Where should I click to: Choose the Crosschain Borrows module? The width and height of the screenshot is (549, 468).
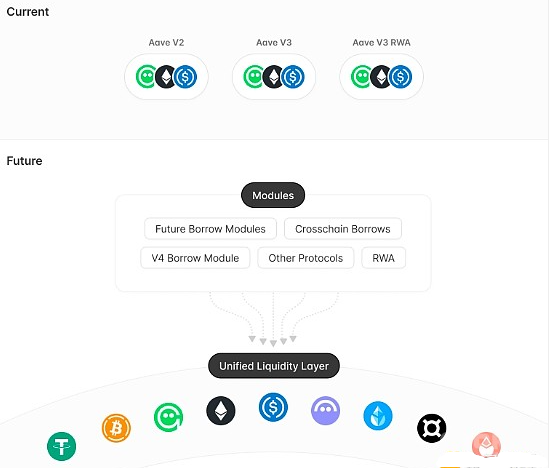(x=343, y=229)
